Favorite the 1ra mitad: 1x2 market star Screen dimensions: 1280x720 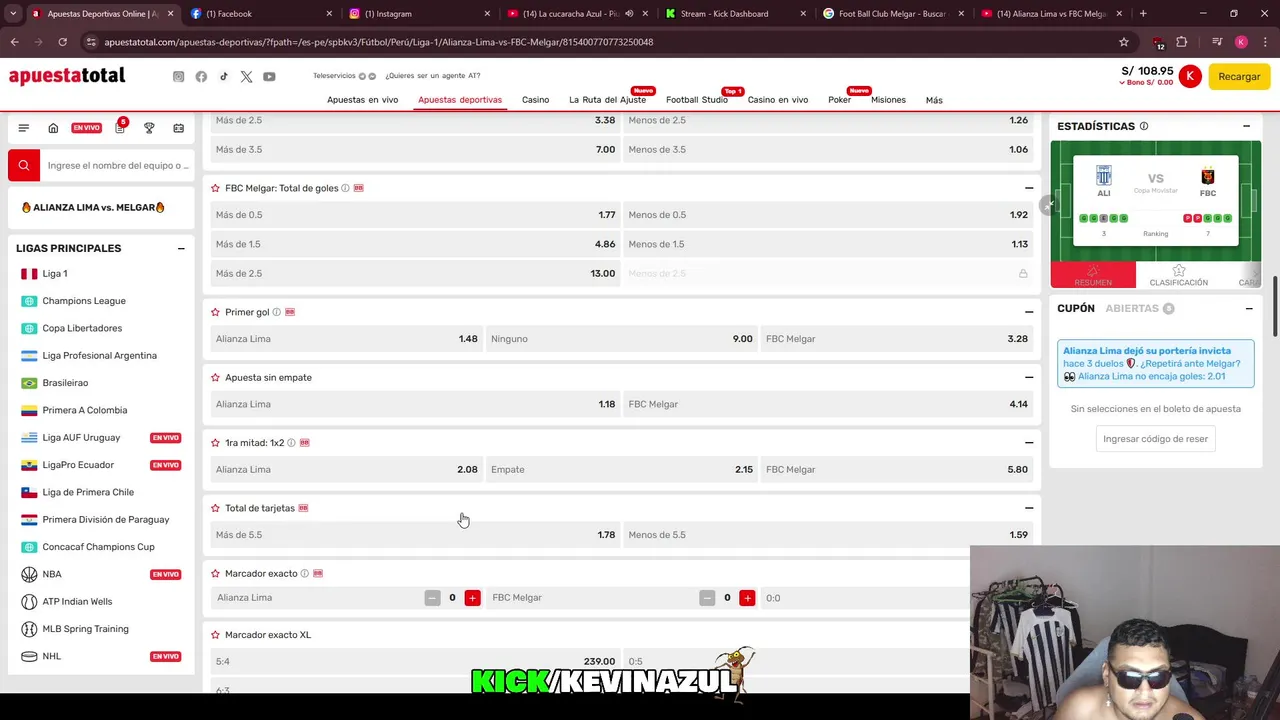215,442
